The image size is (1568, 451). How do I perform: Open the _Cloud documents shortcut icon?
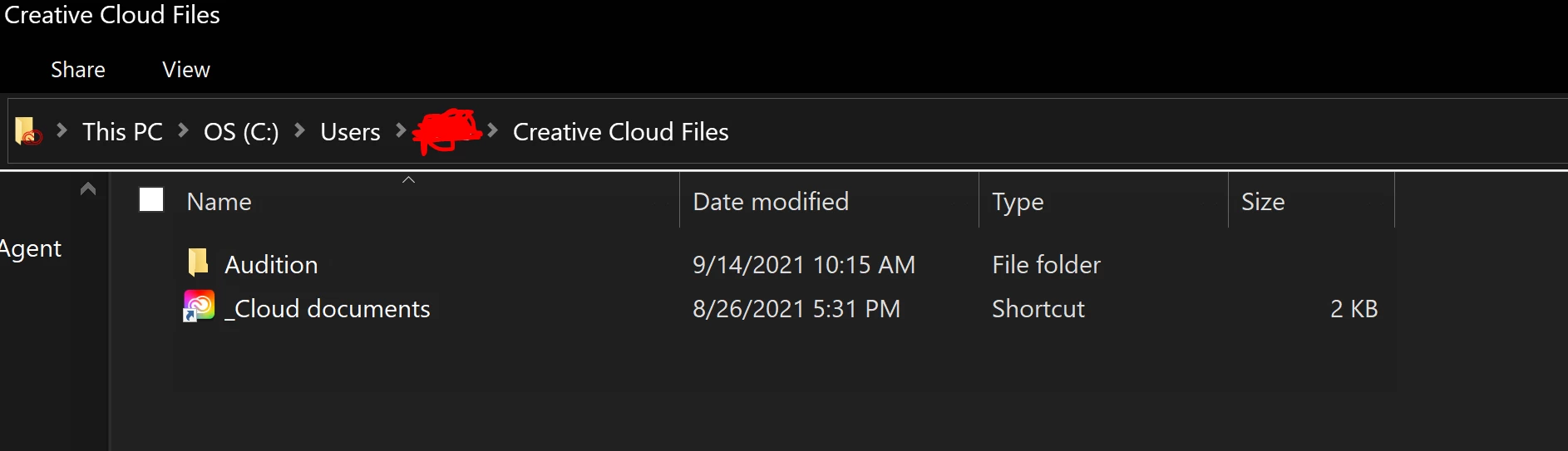[199, 306]
